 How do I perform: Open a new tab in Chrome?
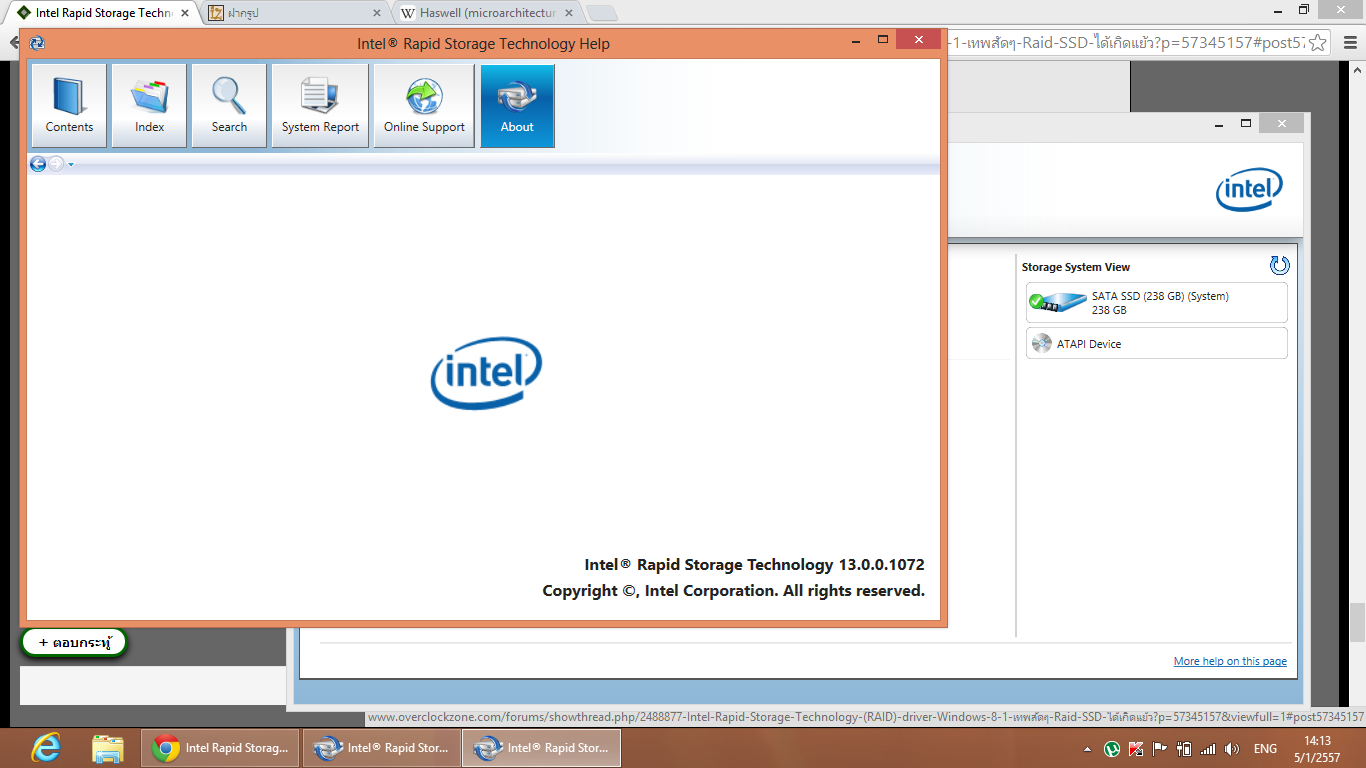pyautogui.click(x=601, y=13)
